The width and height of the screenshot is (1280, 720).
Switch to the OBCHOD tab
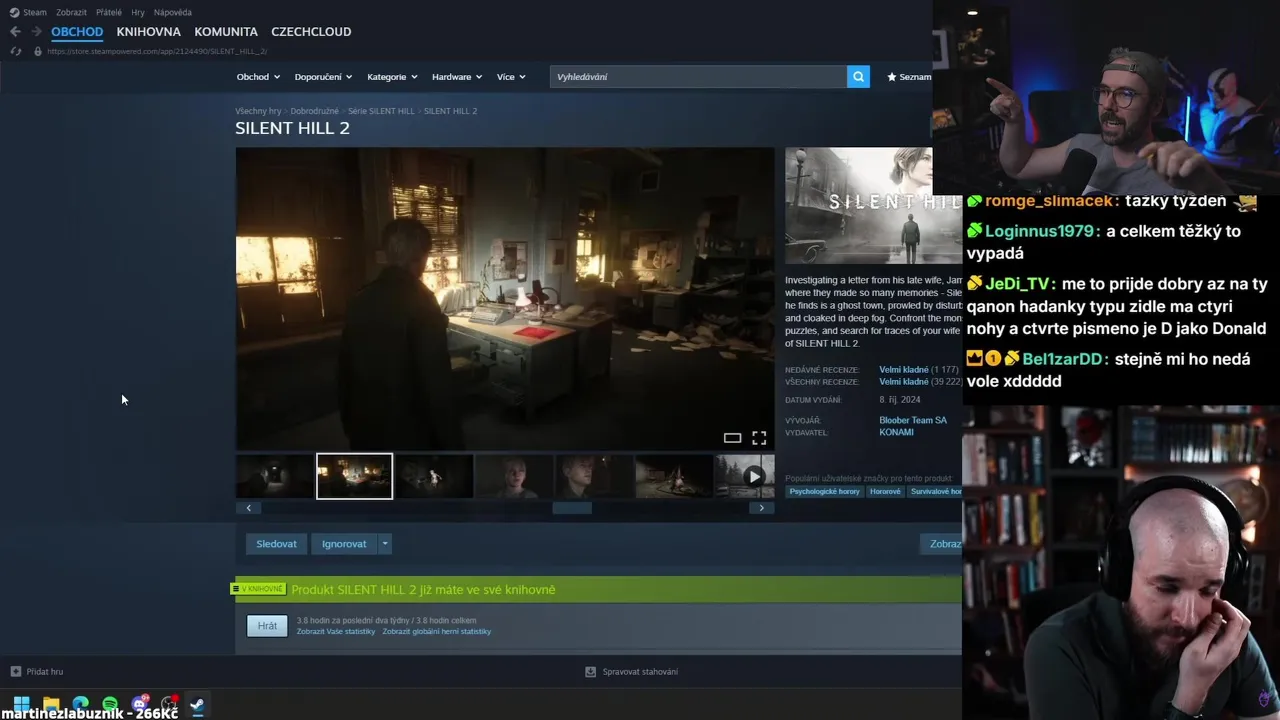pos(77,32)
